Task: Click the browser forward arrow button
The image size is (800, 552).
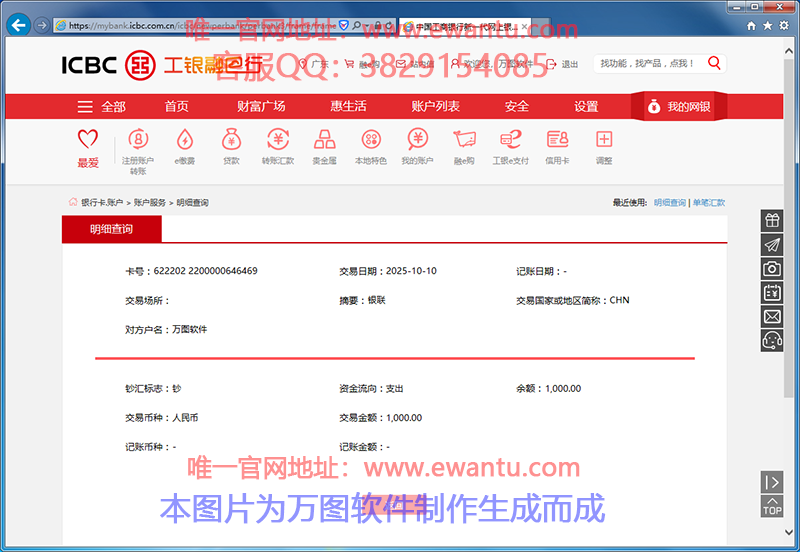Action: [x=42, y=25]
